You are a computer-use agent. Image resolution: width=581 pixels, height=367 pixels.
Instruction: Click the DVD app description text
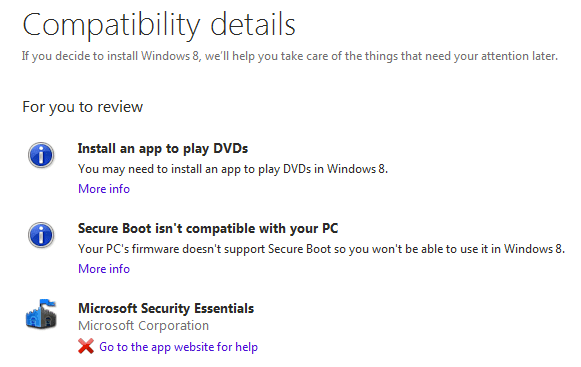[233, 169]
